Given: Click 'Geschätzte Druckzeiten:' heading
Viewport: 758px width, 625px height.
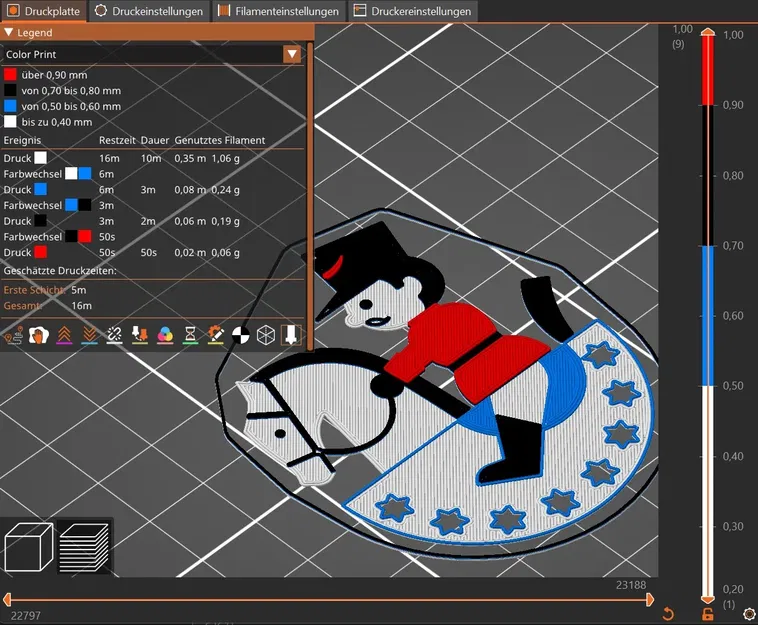Looking at the screenshot, I should [60, 271].
